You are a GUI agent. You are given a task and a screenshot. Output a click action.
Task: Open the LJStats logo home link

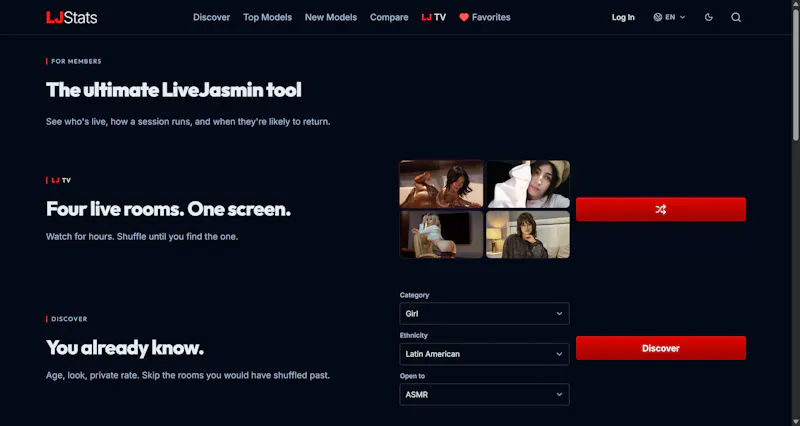71,17
